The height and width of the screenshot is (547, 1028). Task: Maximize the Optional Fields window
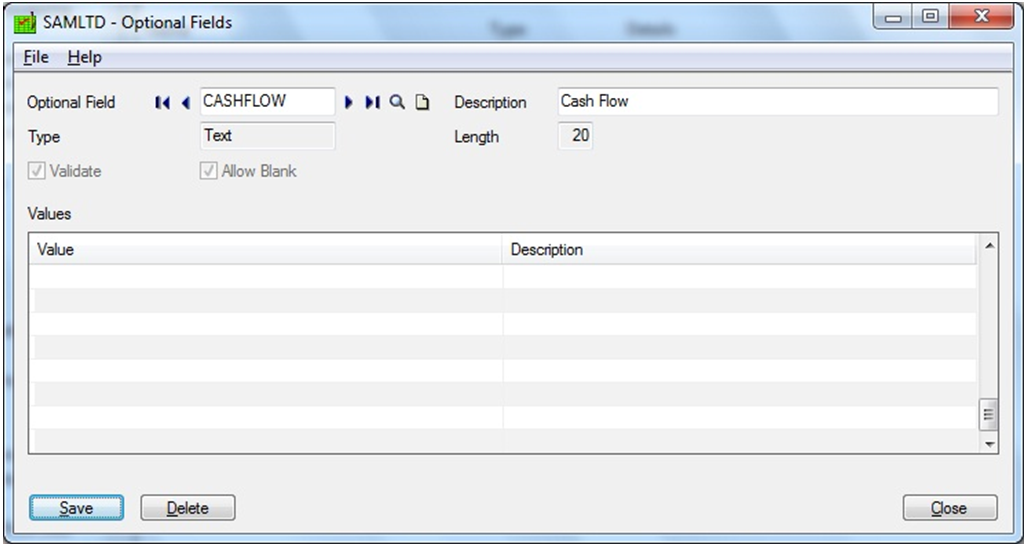click(929, 17)
